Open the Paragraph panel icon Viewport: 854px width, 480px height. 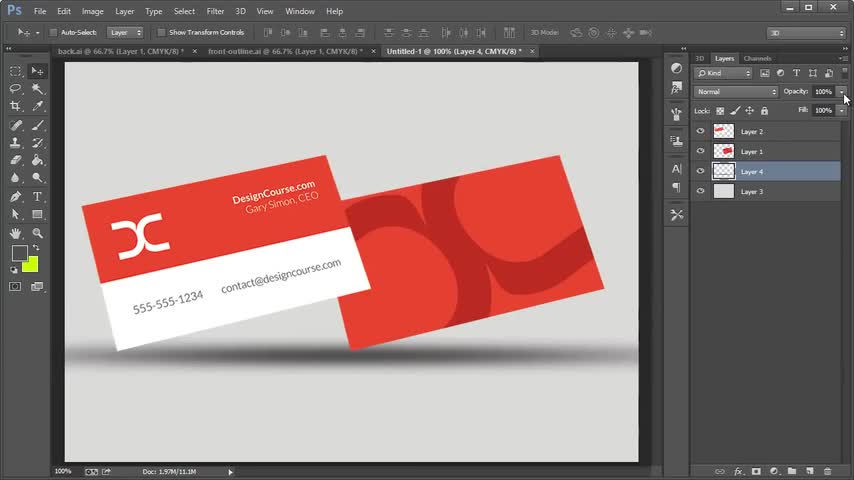pyautogui.click(x=676, y=187)
